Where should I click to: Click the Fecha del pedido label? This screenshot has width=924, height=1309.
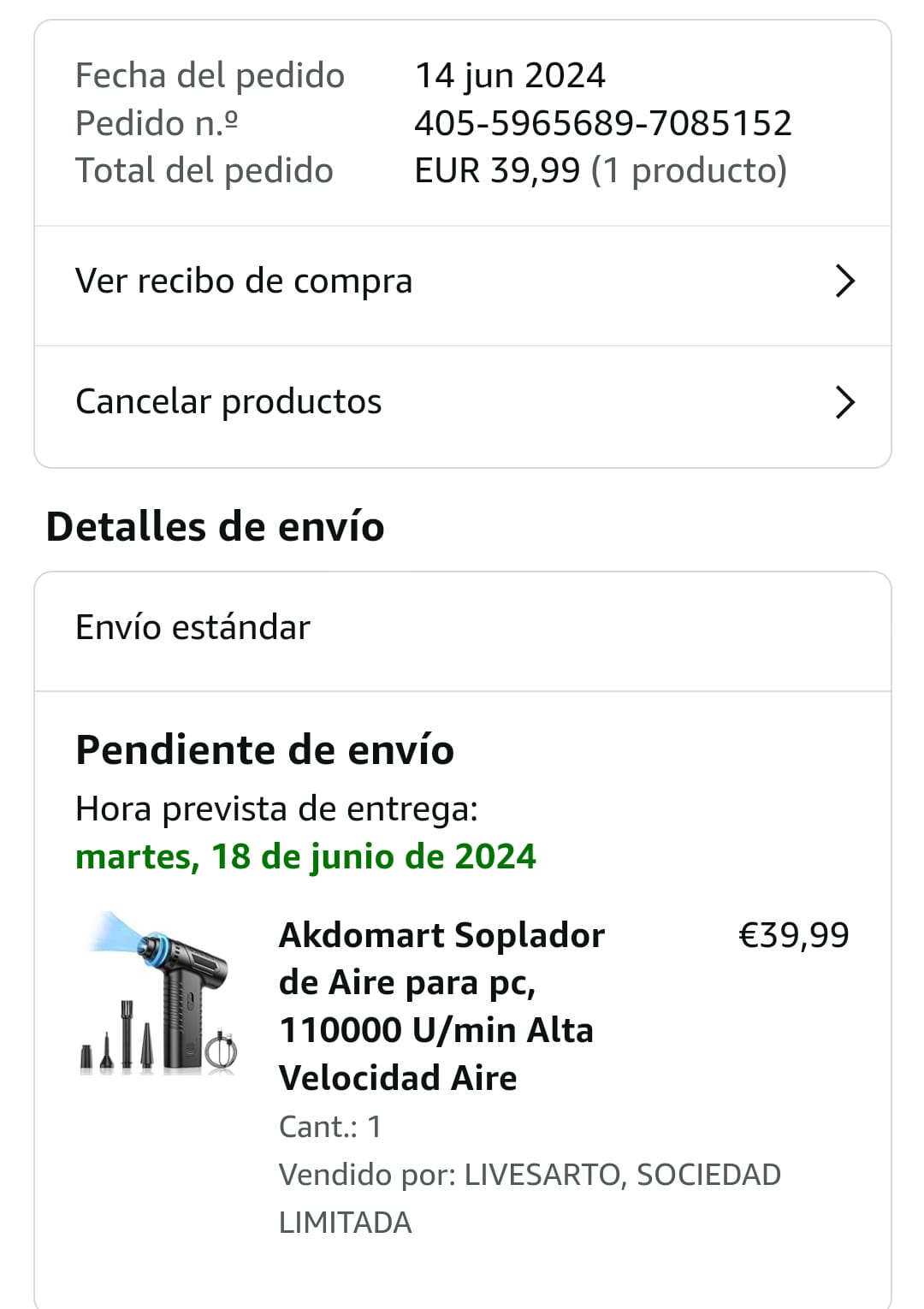tap(210, 75)
